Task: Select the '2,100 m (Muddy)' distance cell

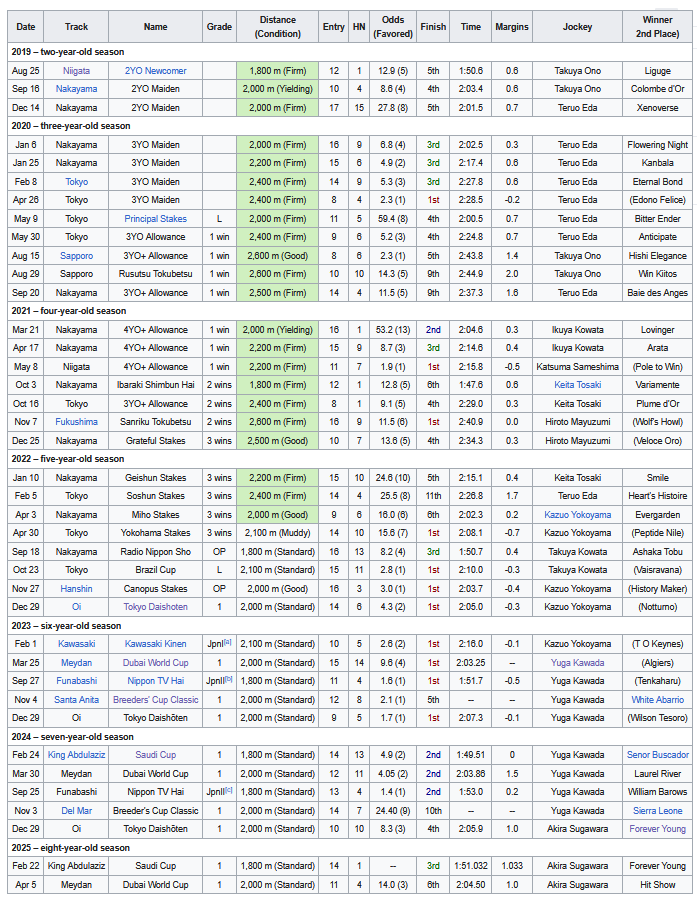Action: [277, 533]
